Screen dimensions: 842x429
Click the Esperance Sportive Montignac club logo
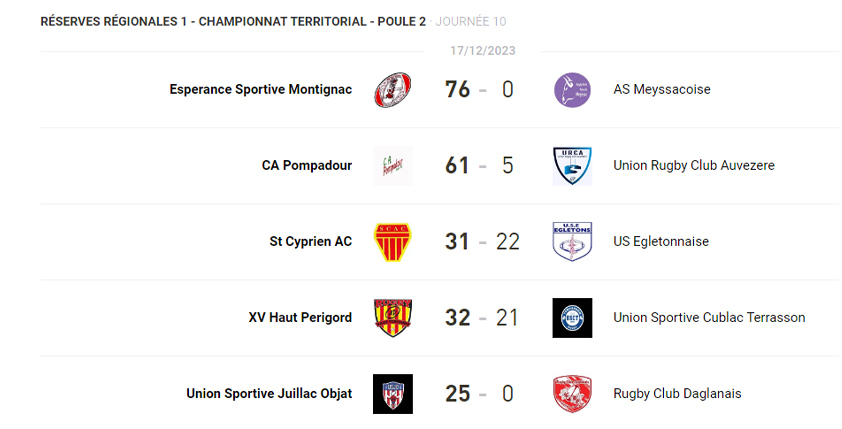[392, 90]
